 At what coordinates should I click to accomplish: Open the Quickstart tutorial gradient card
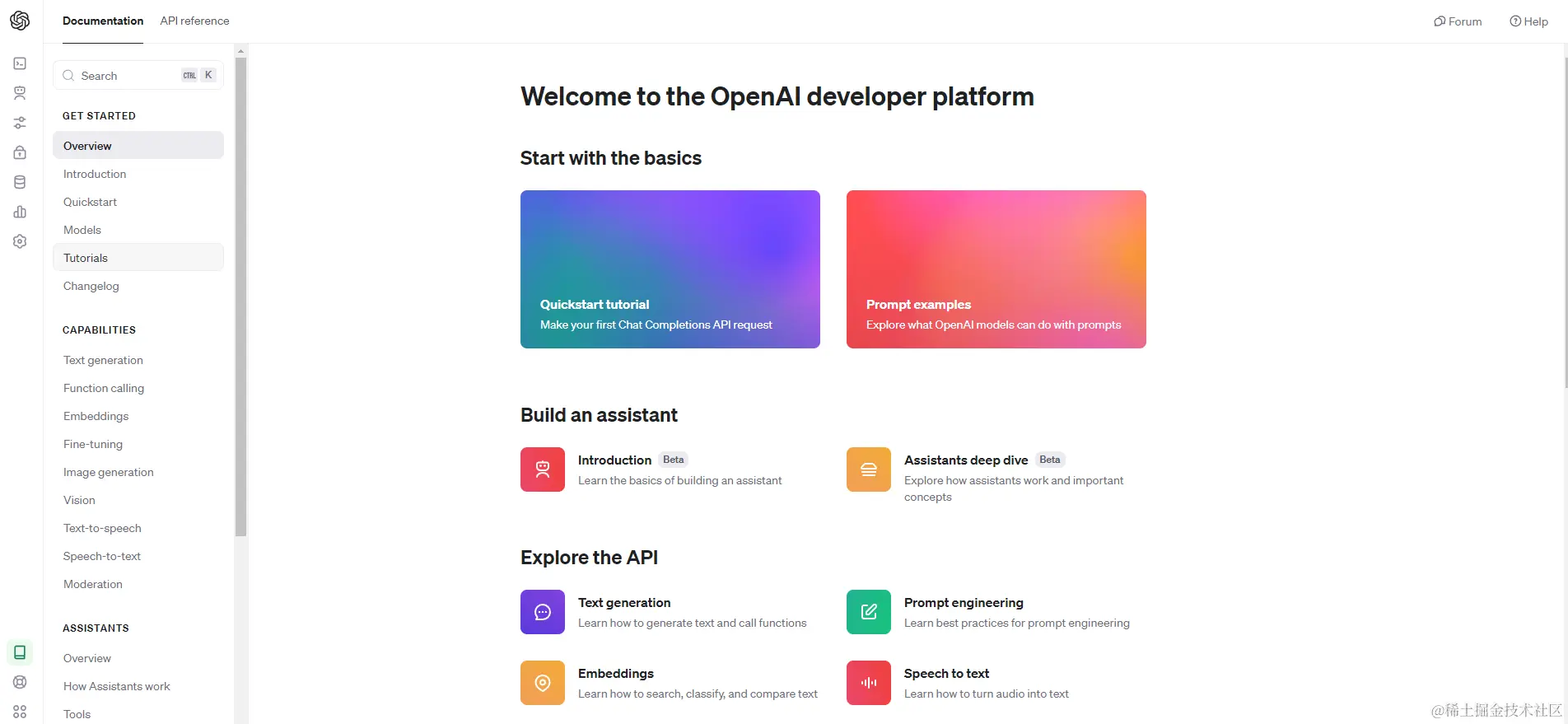pyautogui.click(x=670, y=269)
